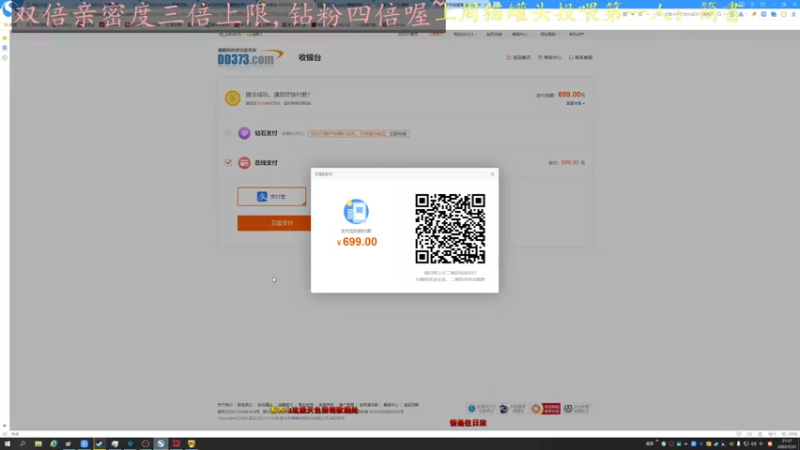
Task: Click the red online payment card icon
Action: pos(244,163)
